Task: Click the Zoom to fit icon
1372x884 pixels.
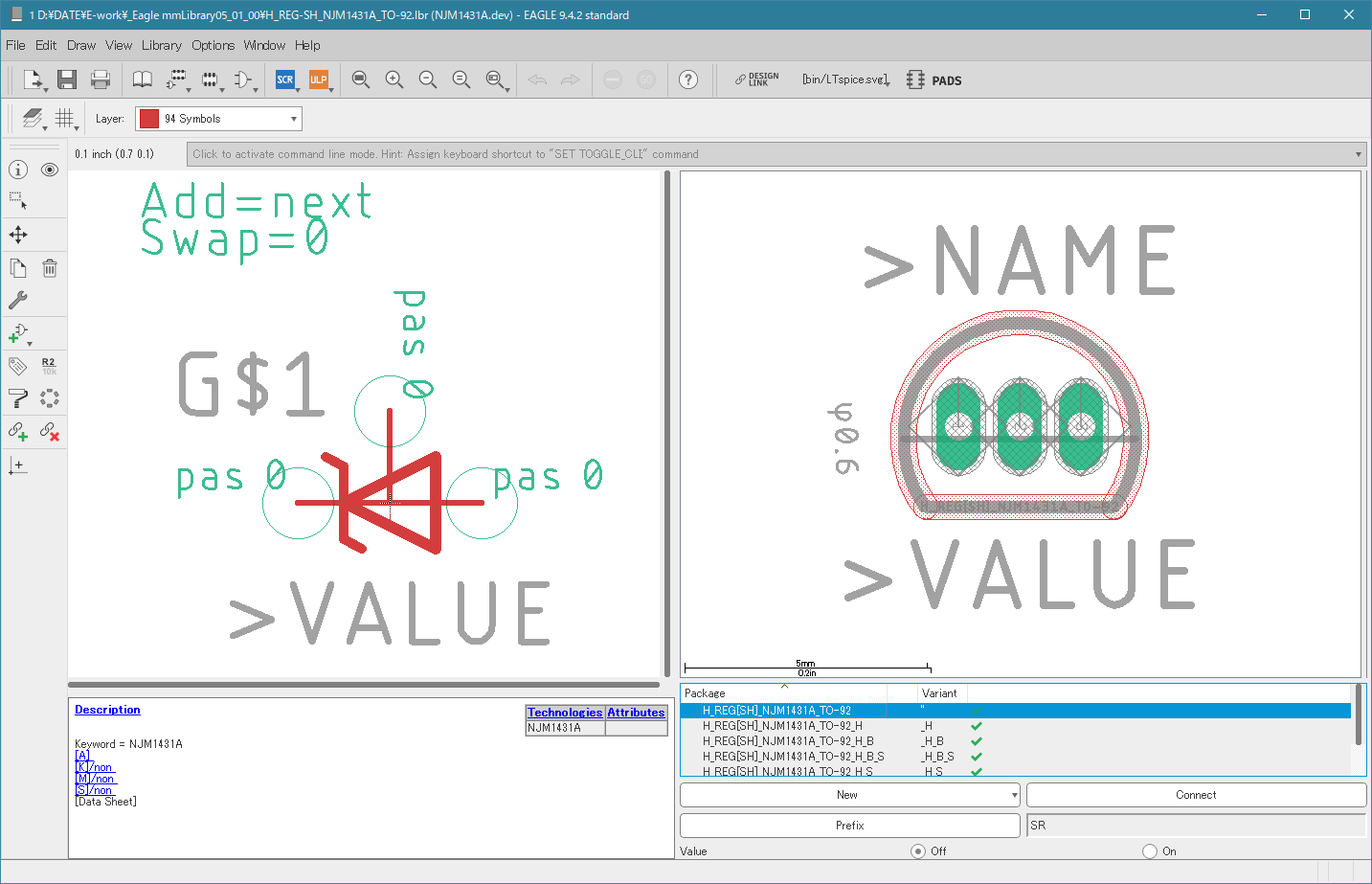Action: 361,79
